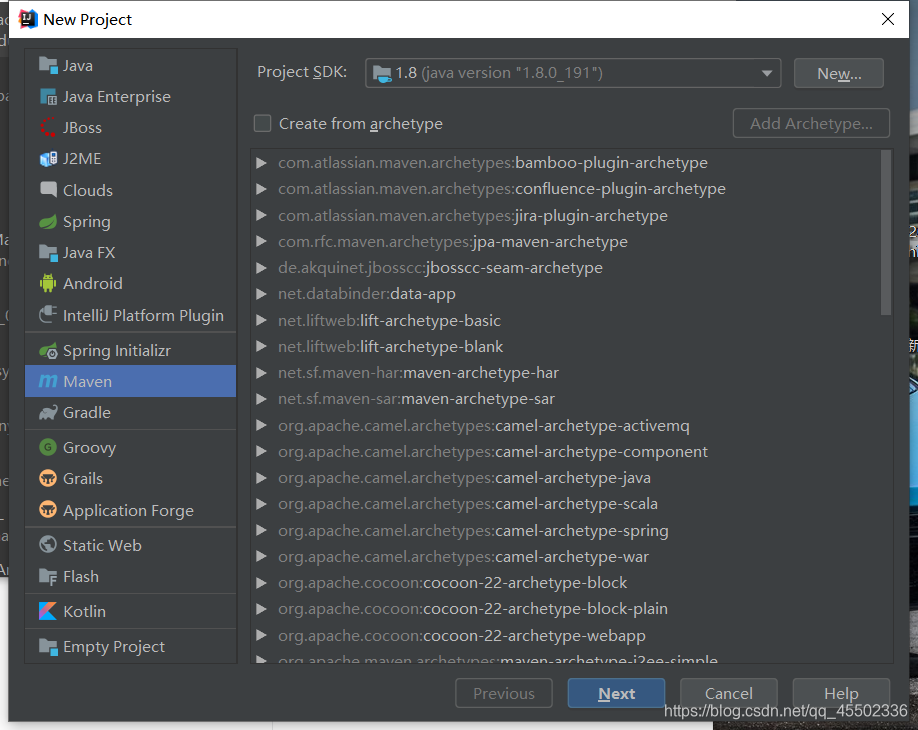The width and height of the screenshot is (918, 730).
Task: Click the IntelliJ IDEA logo in title bar
Action: click(x=28, y=19)
